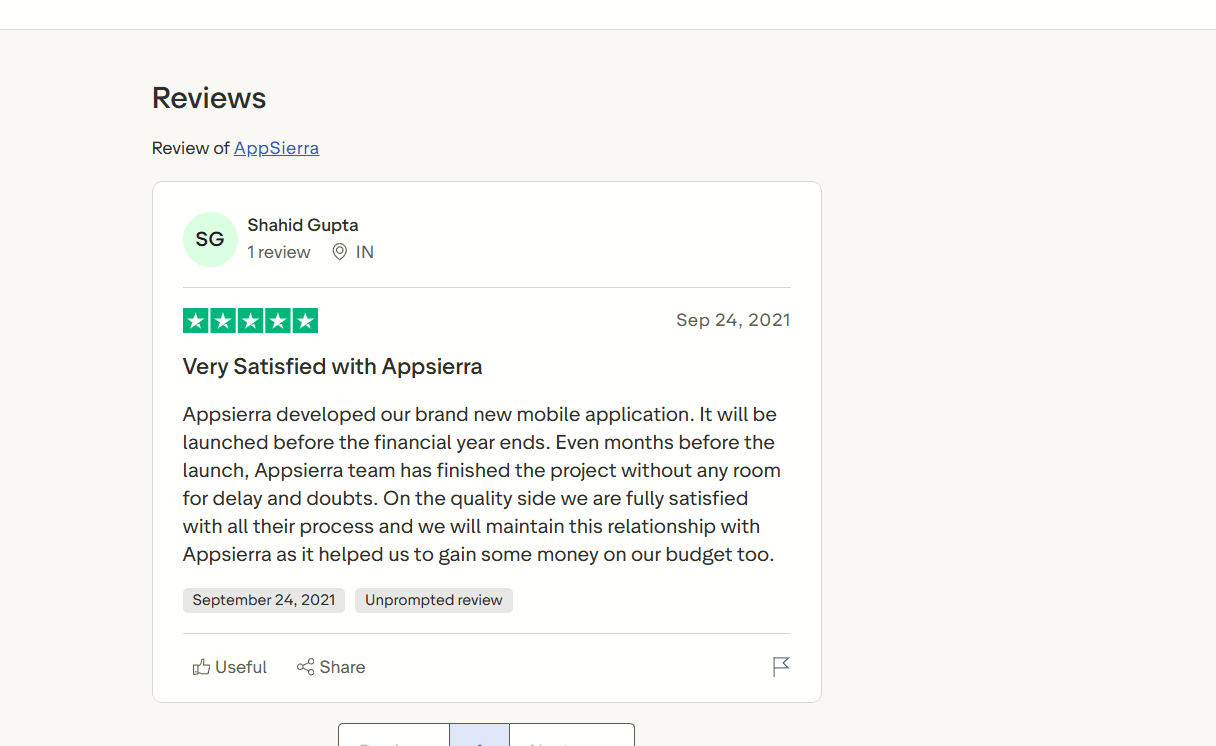This screenshot has height=746, width=1216.
Task: Click the first green star in the rating
Action: tap(193, 320)
